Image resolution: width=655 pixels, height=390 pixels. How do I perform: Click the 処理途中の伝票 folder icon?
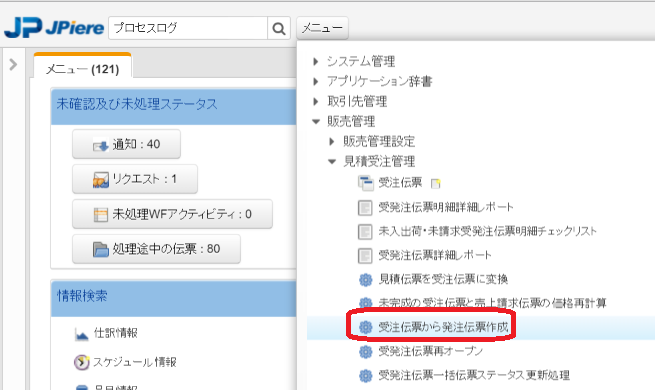coord(101,249)
